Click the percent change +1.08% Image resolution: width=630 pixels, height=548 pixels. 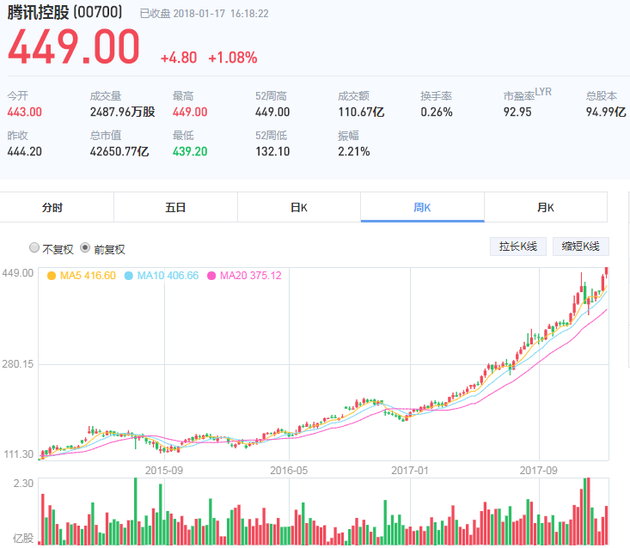233,58
